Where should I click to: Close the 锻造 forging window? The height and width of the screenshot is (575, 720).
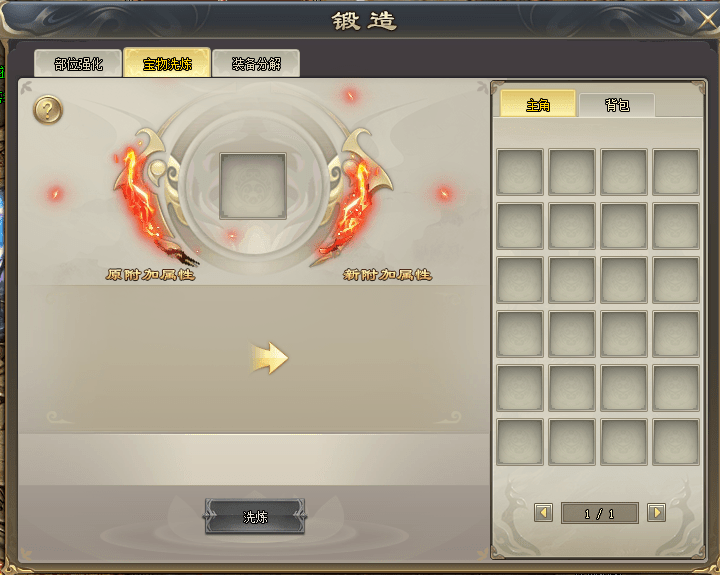pyautogui.click(x=707, y=21)
